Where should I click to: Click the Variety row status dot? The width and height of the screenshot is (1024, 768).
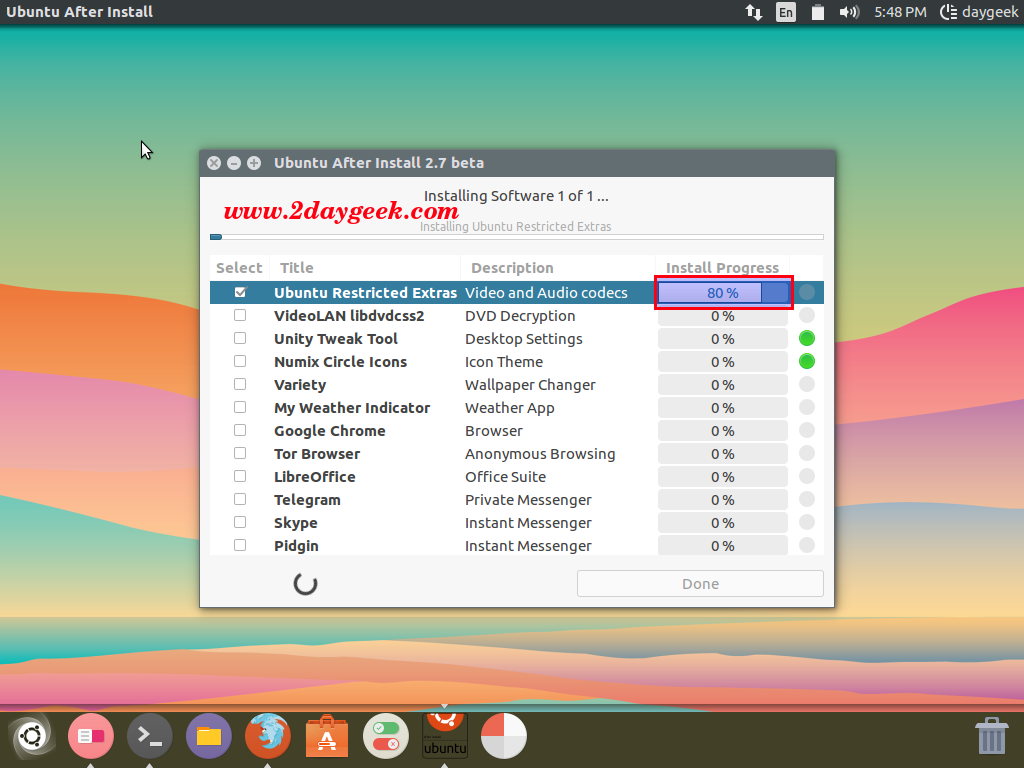(x=807, y=384)
